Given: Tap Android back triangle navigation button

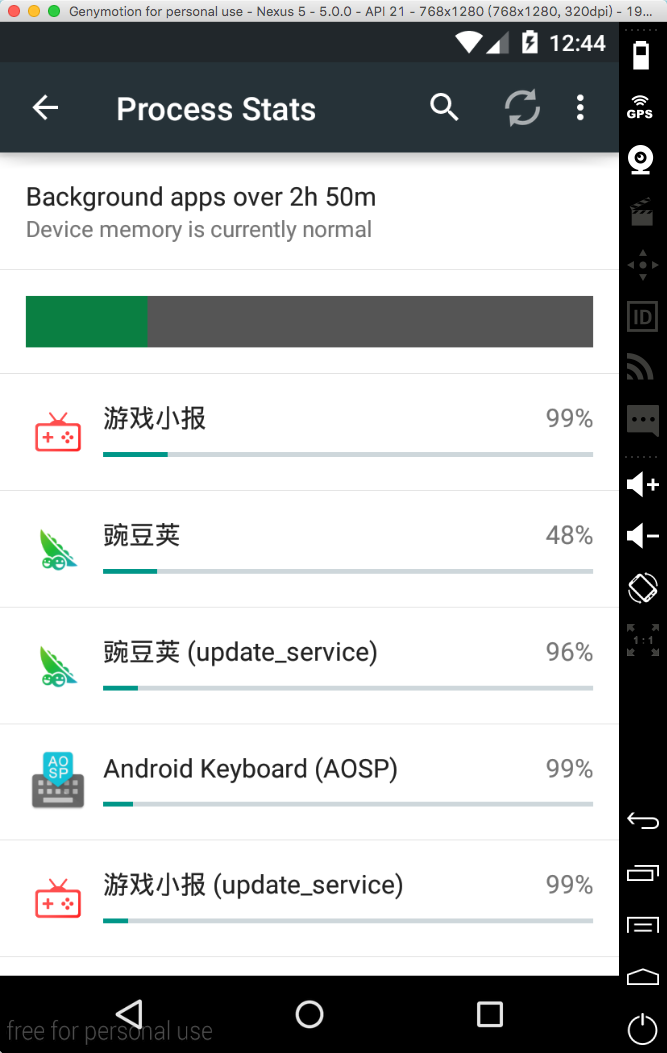Looking at the screenshot, I should (x=129, y=1014).
